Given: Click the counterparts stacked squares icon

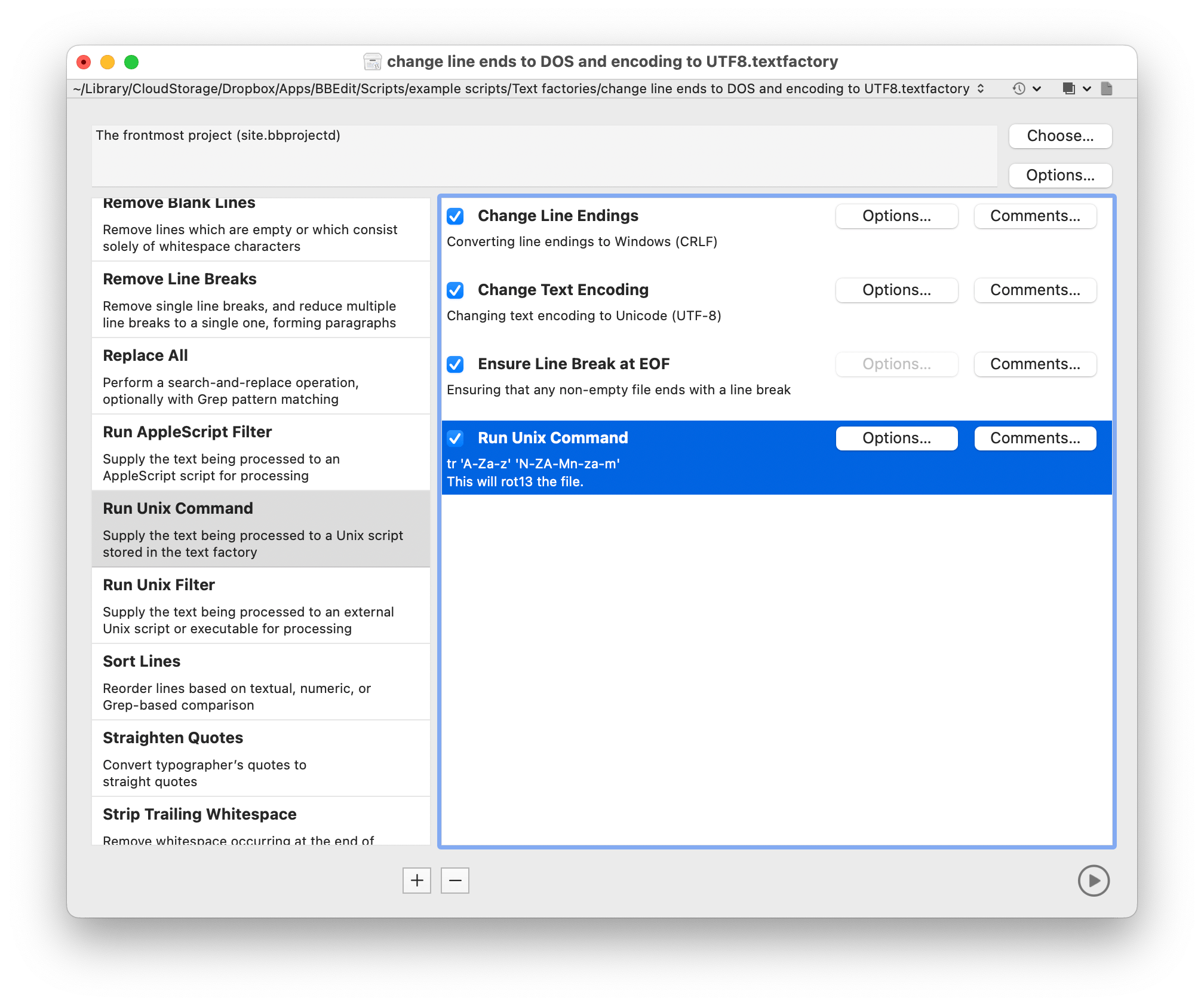Looking at the screenshot, I should click(1068, 89).
